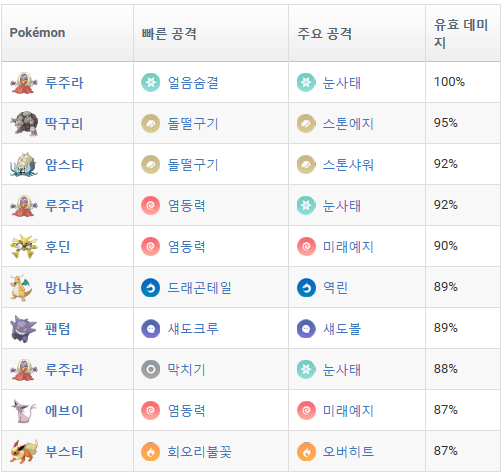Open the 암스타 Pokémon link
The height and width of the screenshot is (474, 502).
point(64,165)
